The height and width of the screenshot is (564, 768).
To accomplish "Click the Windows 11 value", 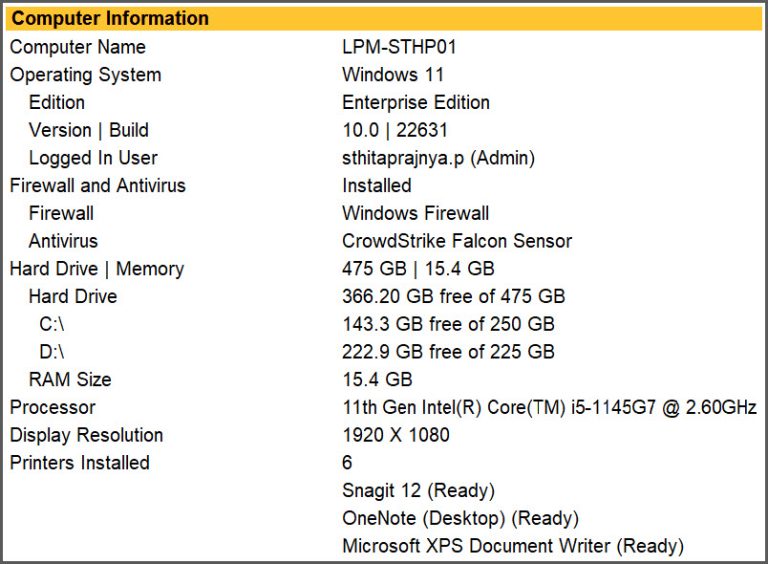I will pyautogui.click(x=393, y=75).
